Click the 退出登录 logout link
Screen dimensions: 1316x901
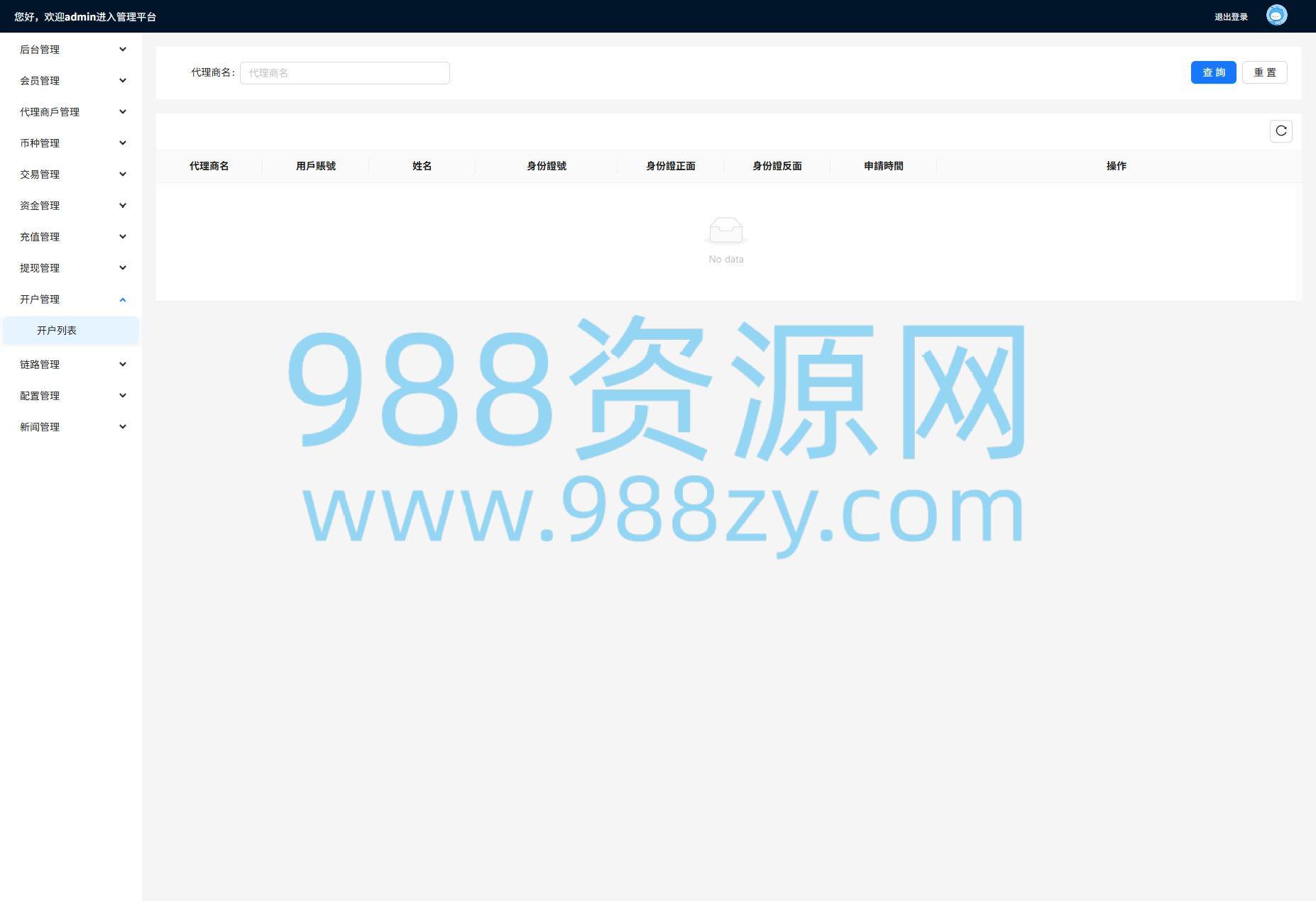(1231, 17)
